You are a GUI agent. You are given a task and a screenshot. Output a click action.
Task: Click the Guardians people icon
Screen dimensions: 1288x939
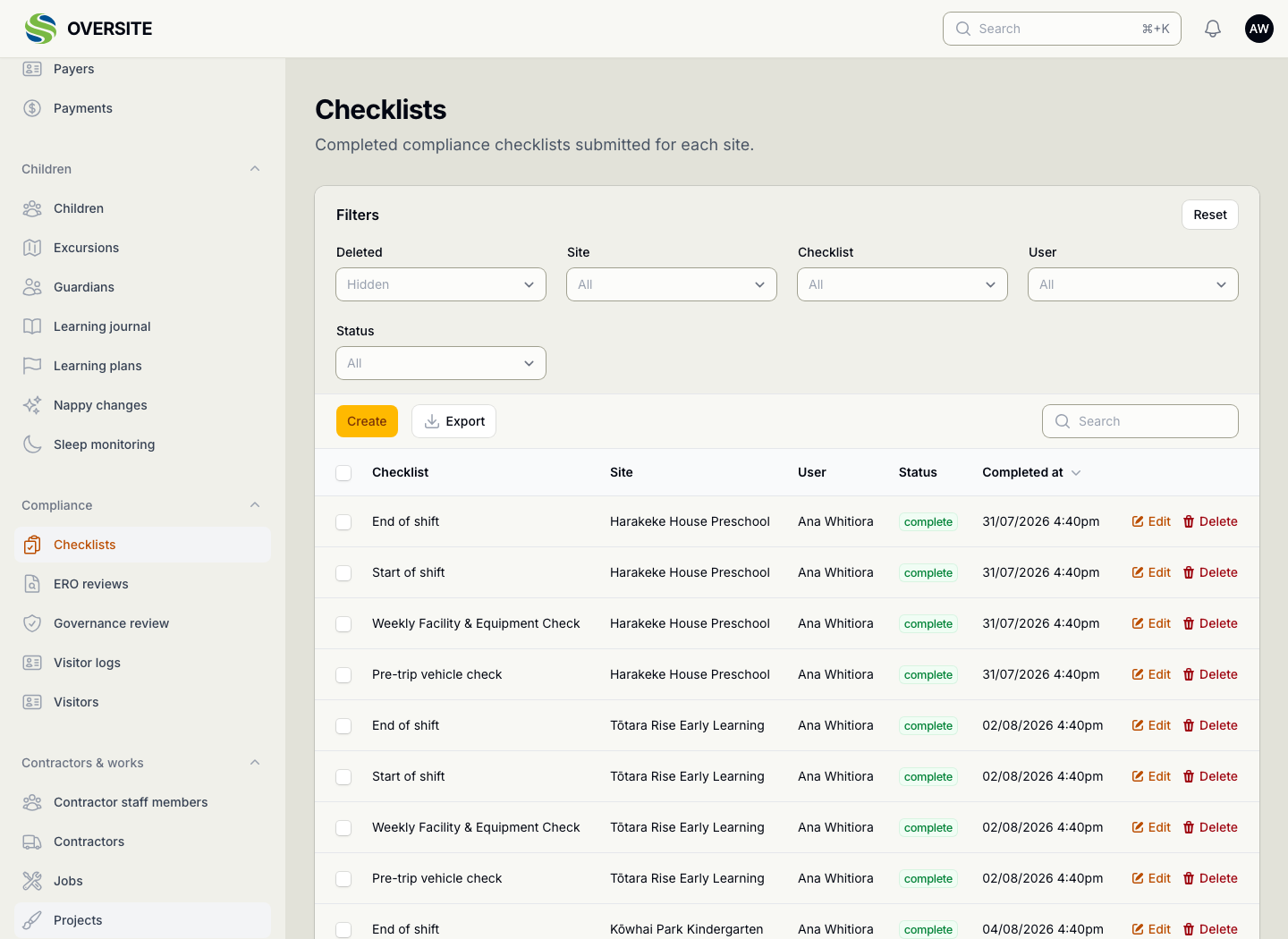(x=32, y=287)
